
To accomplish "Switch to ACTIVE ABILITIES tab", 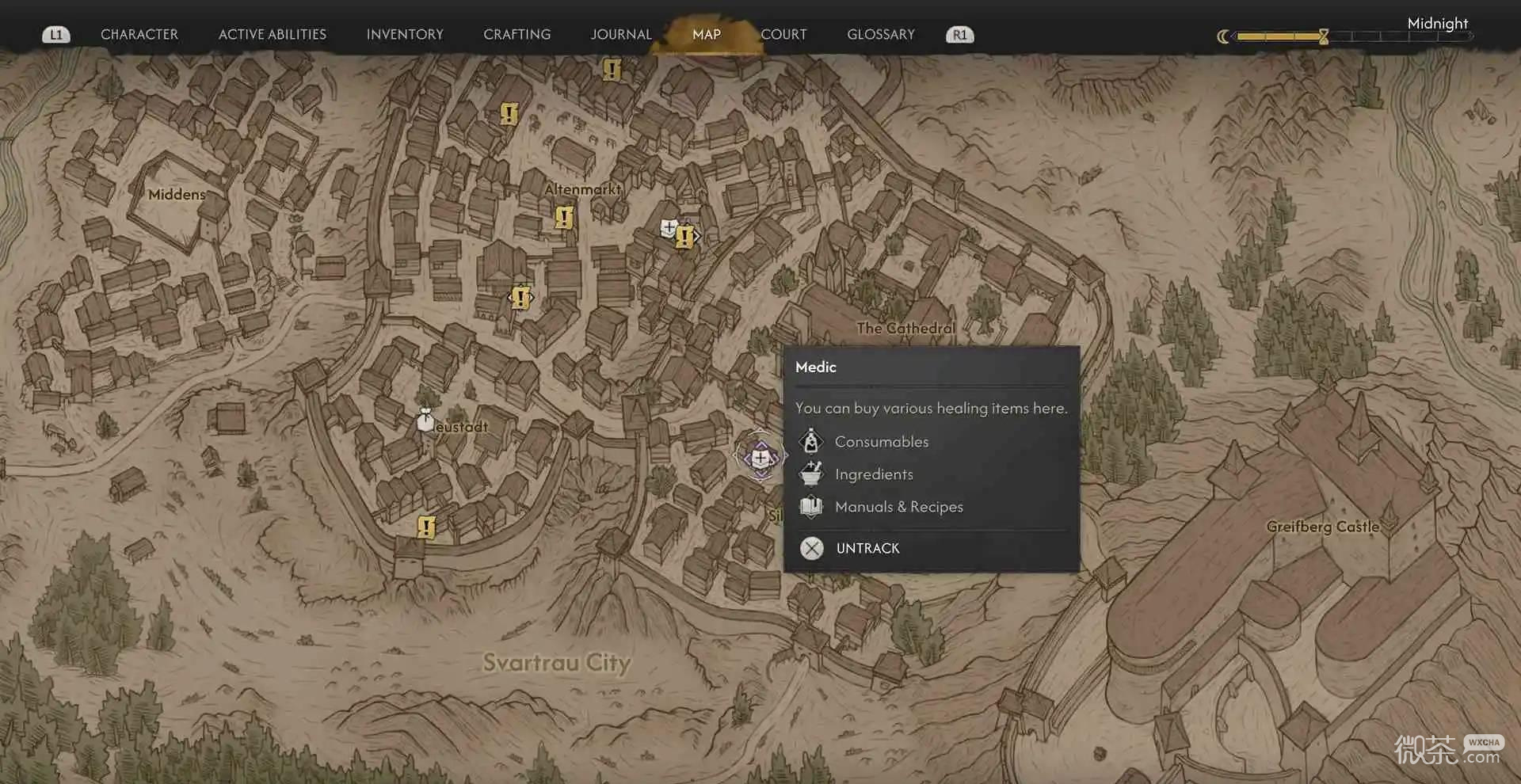I will (273, 35).
